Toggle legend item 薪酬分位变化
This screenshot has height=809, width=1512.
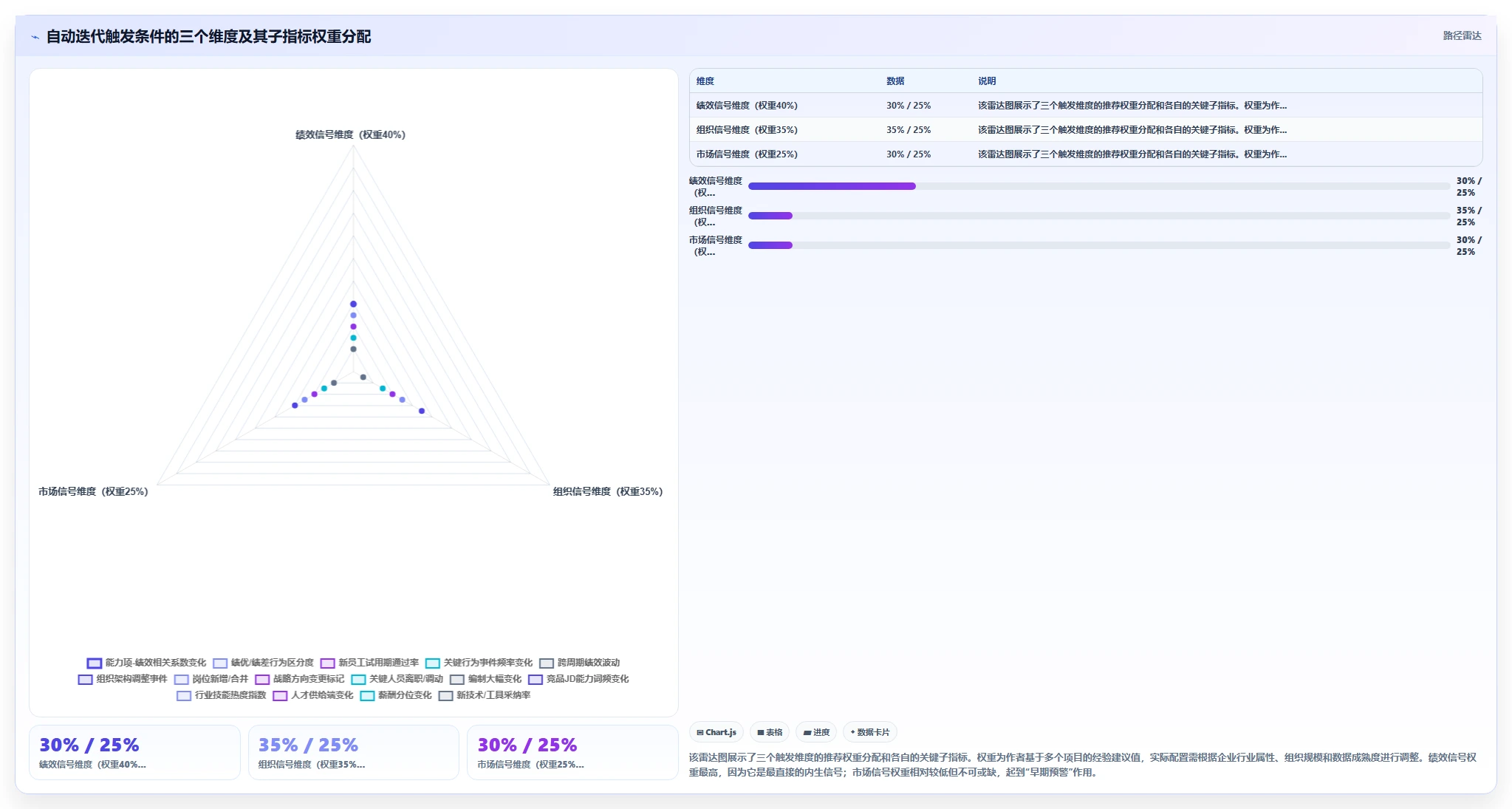click(x=395, y=695)
